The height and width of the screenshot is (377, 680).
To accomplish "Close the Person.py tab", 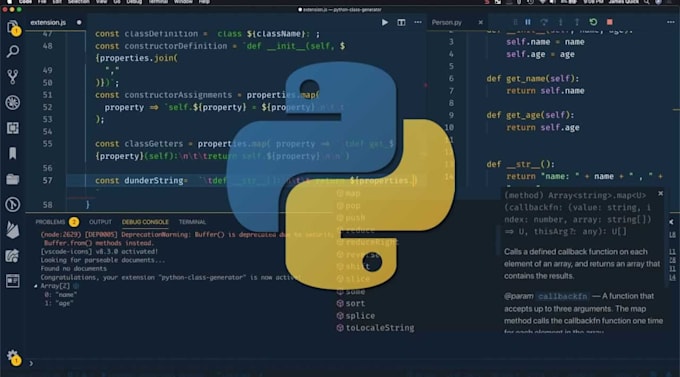I will click(480, 22).
